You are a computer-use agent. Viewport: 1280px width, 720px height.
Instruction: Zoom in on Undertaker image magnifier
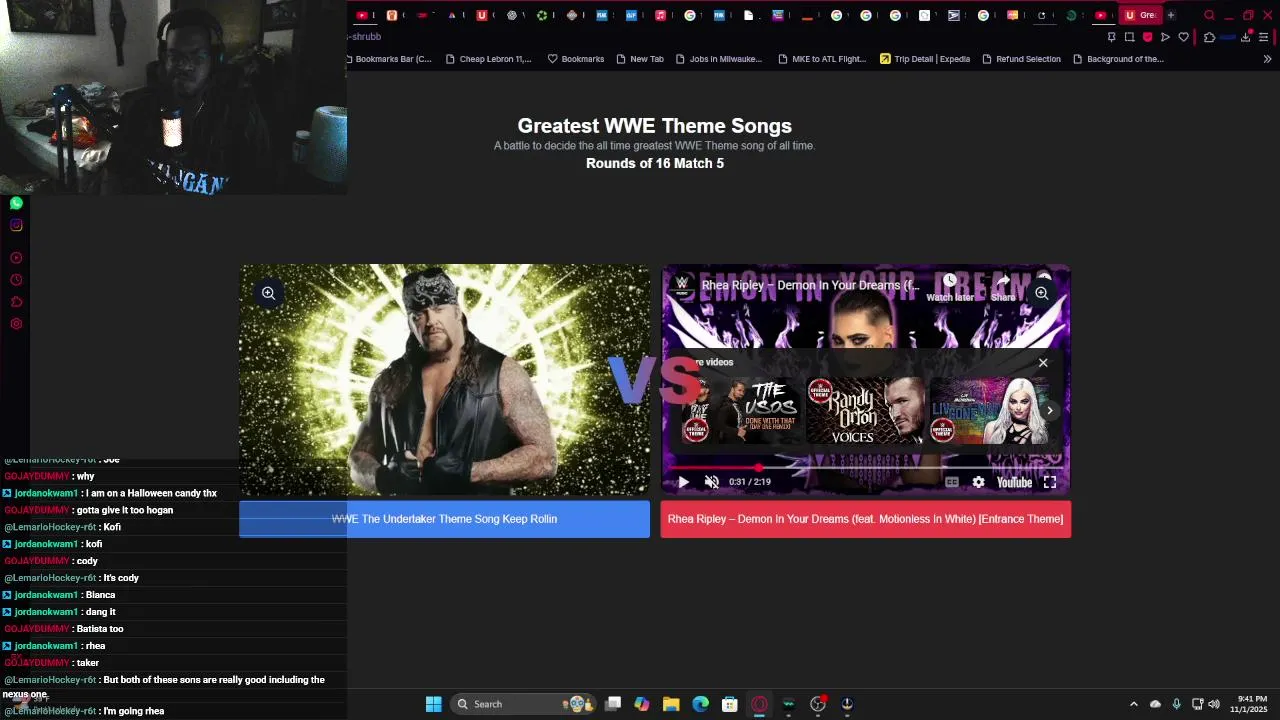(x=268, y=293)
